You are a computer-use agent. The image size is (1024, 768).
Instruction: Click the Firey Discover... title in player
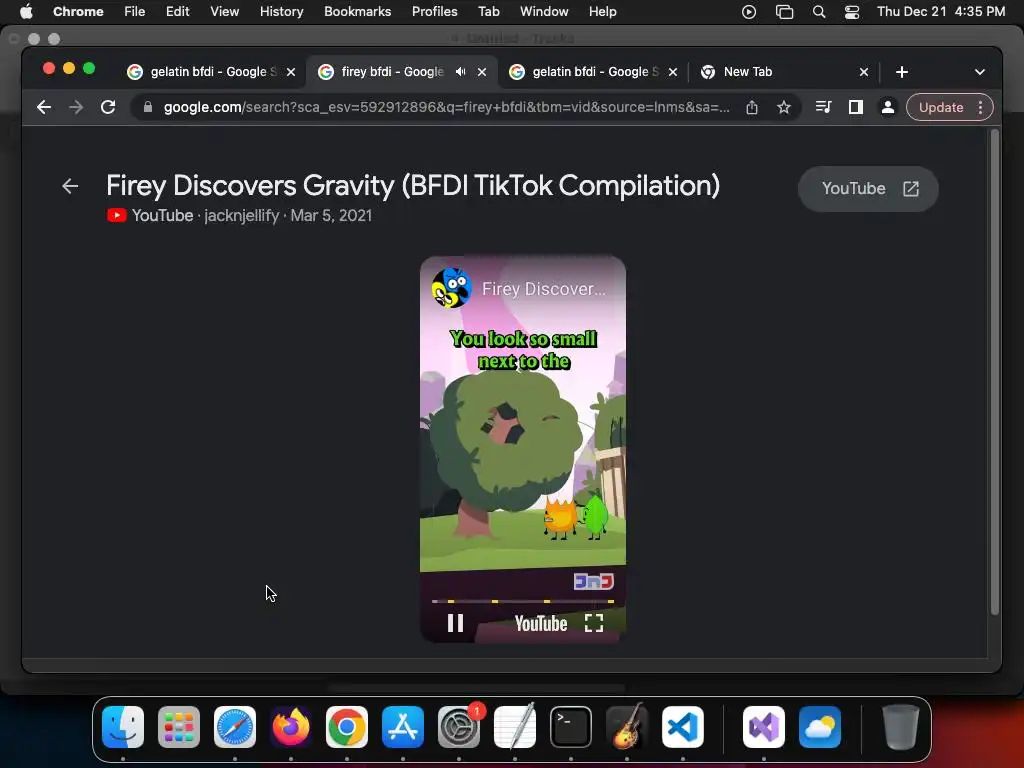pyautogui.click(x=543, y=289)
